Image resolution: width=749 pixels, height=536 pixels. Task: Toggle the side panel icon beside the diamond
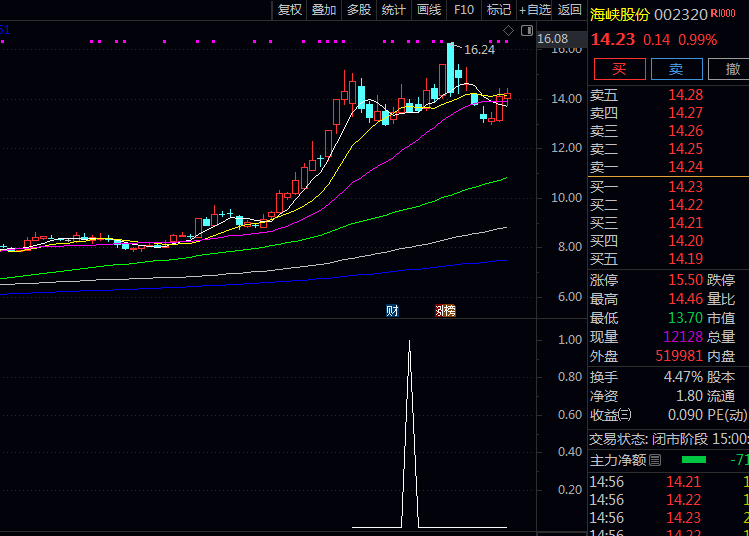(523, 31)
